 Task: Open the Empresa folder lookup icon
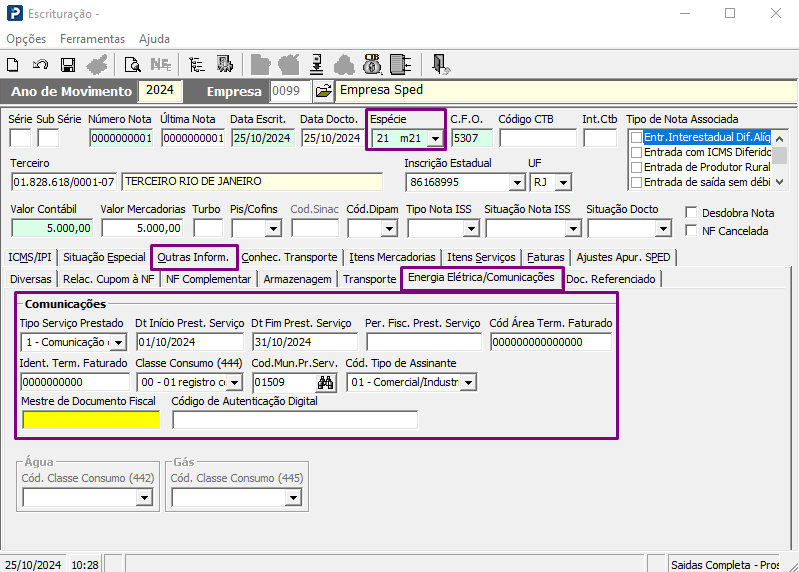coord(323,91)
